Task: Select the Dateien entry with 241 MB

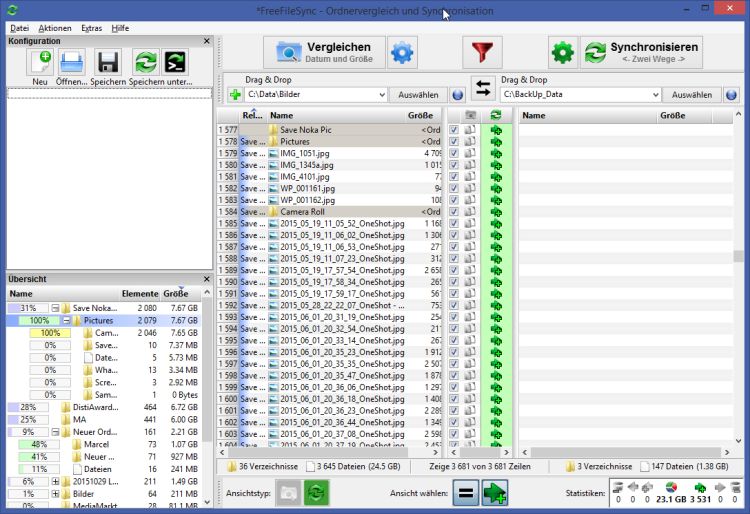Action: click(x=104, y=469)
